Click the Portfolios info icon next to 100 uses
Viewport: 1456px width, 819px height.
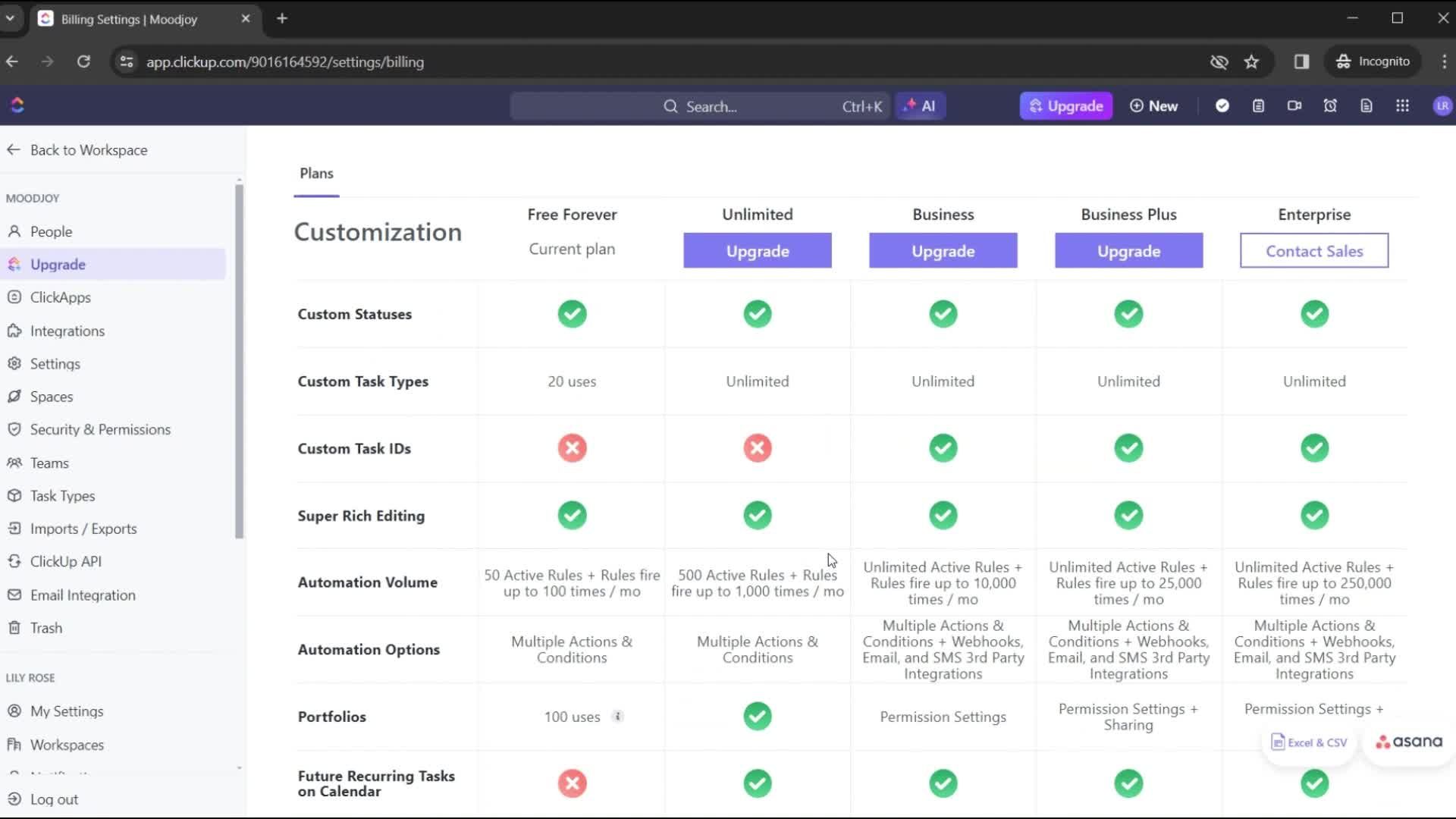pos(618,717)
